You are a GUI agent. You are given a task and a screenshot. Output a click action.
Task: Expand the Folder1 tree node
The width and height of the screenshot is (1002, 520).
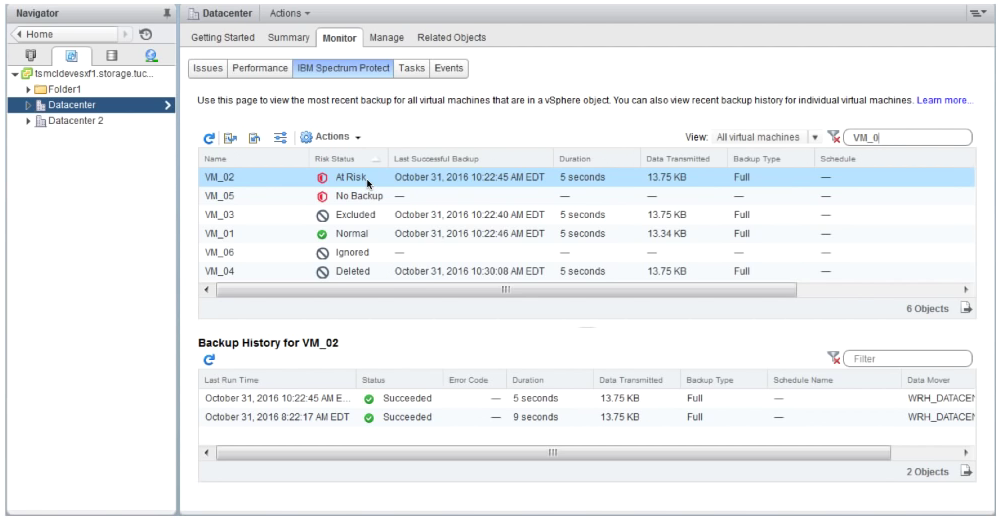(28, 89)
